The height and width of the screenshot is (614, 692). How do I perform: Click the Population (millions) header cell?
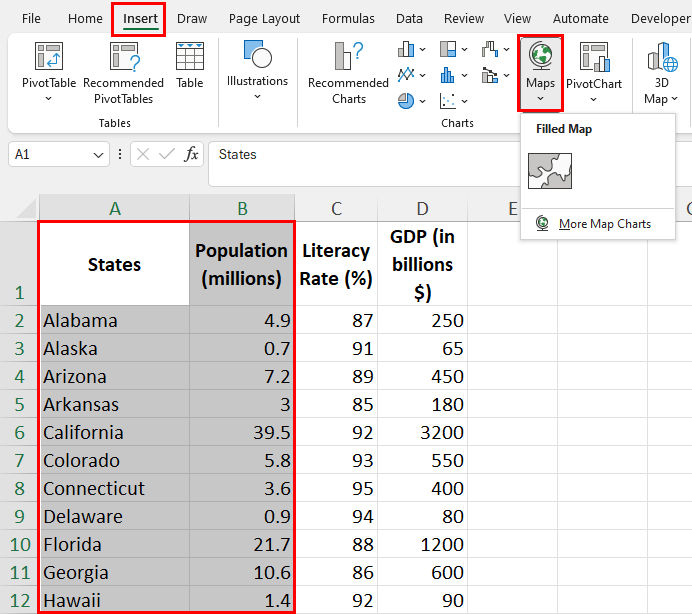[242, 264]
